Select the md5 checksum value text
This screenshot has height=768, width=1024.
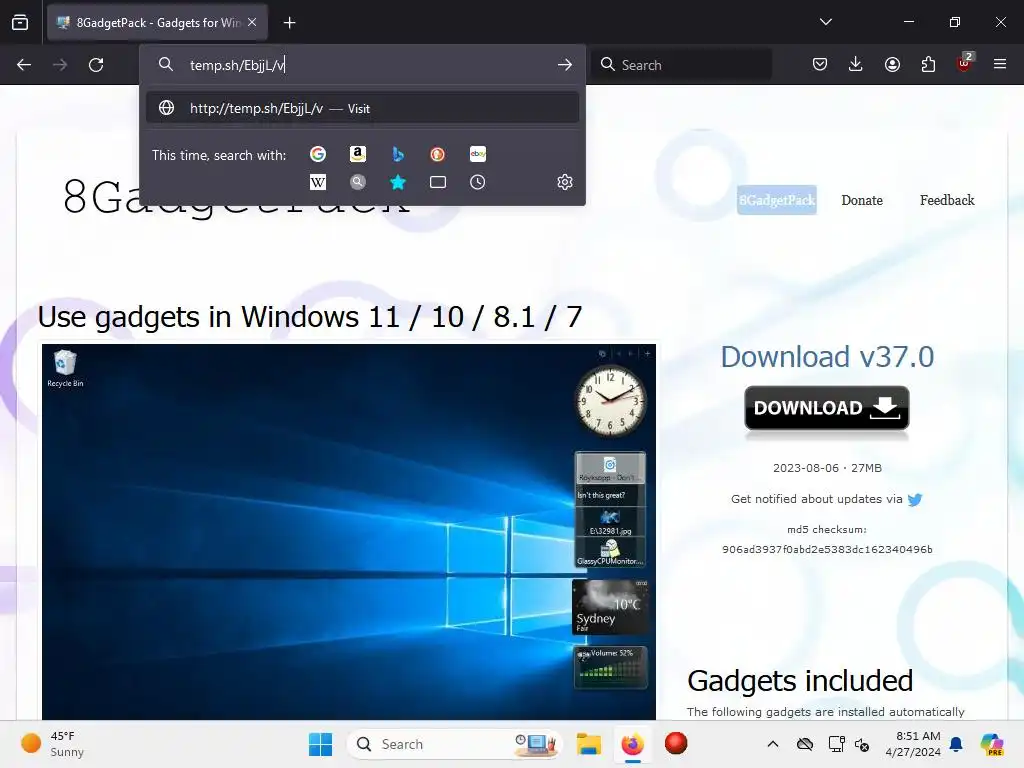point(827,549)
